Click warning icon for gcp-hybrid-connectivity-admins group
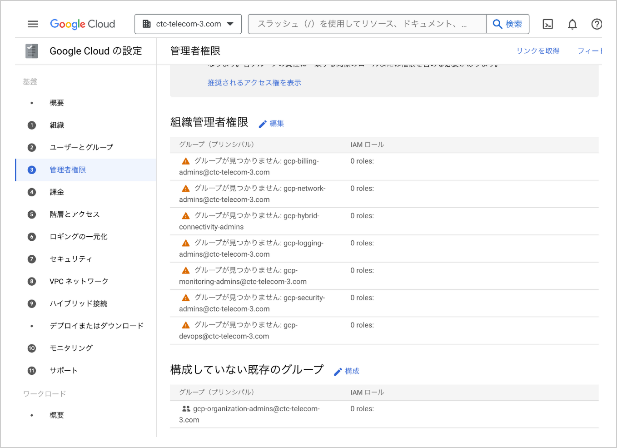Image resolution: width=617 pixels, height=448 pixels. coord(186,216)
